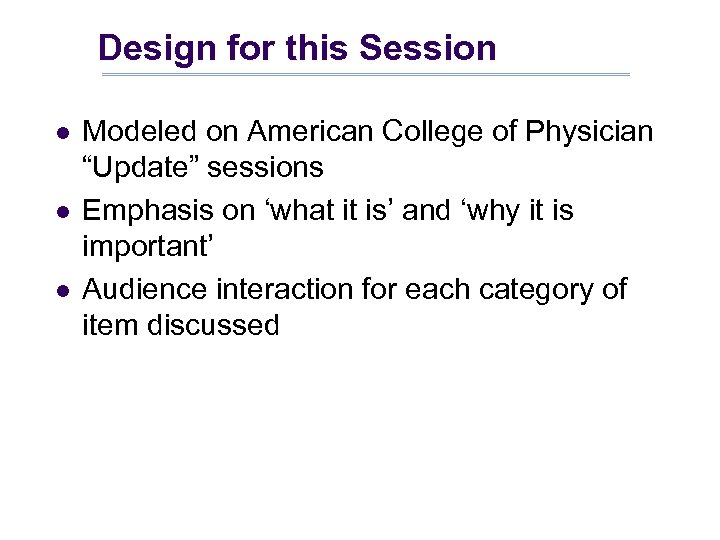
Task: Click the text 'item discussed'
Action: click(x=180, y=325)
